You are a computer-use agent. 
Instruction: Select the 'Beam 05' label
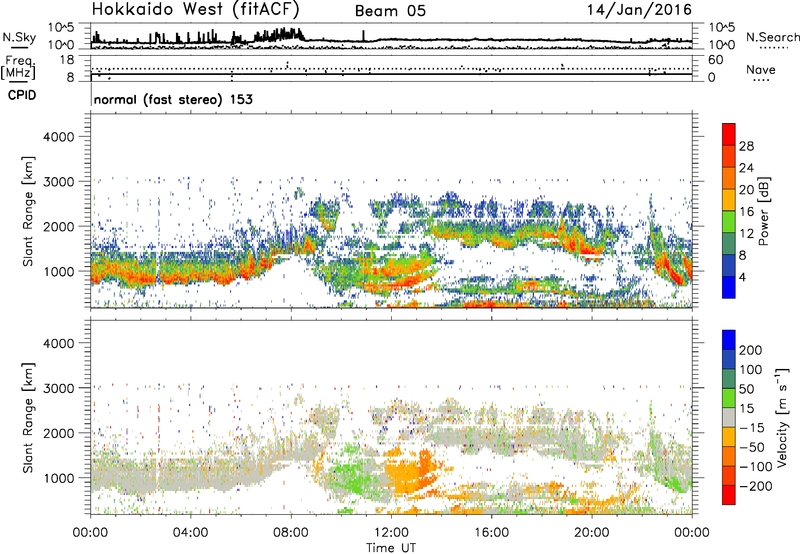[x=390, y=11]
